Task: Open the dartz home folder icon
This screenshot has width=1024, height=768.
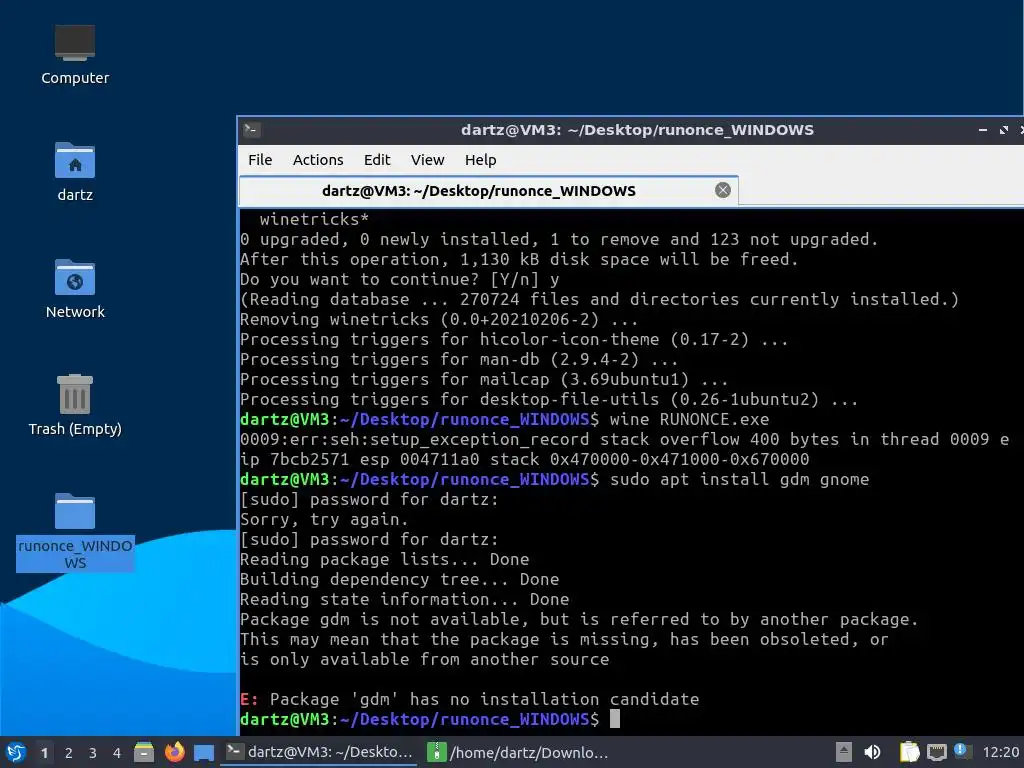Action: pyautogui.click(x=74, y=172)
